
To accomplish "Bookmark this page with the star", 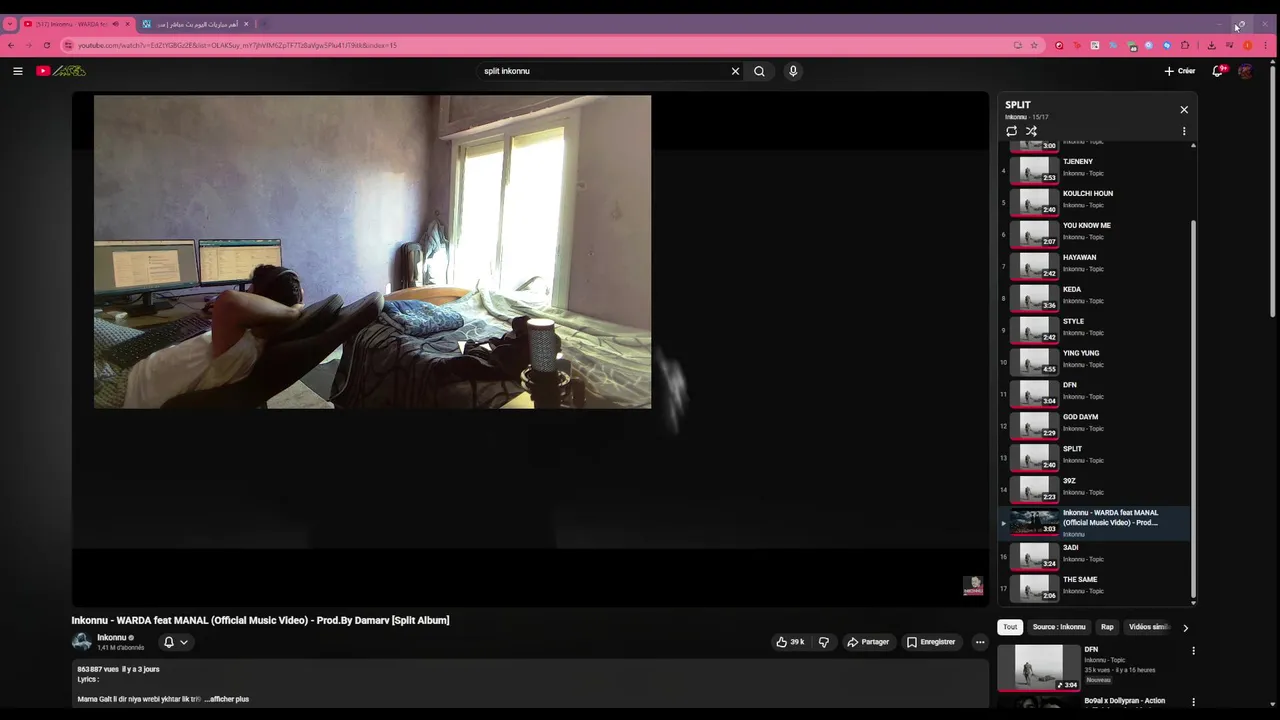I will pyautogui.click(x=1034, y=45).
